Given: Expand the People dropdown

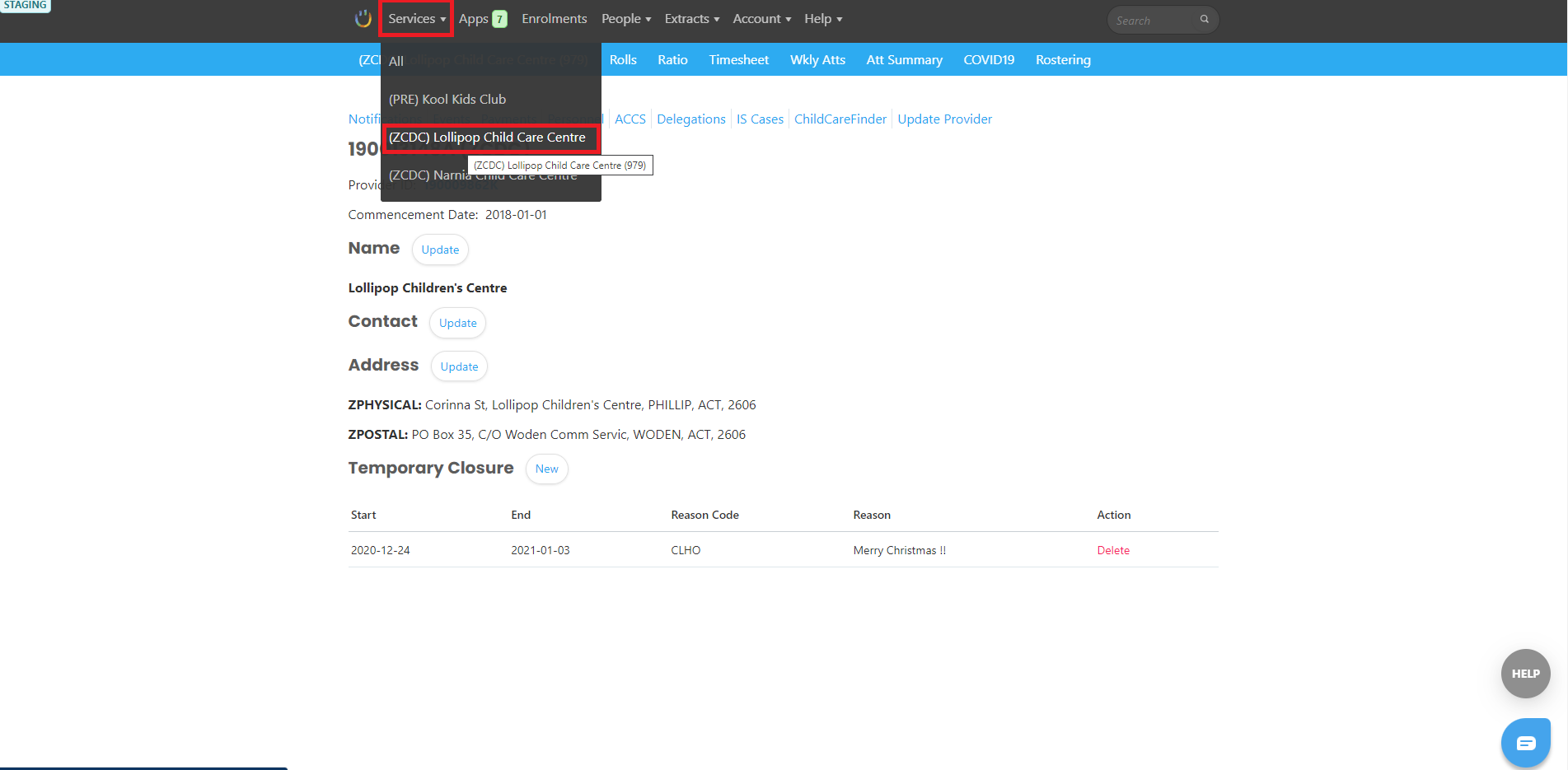Looking at the screenshot, I should click(x=626, y=19).
